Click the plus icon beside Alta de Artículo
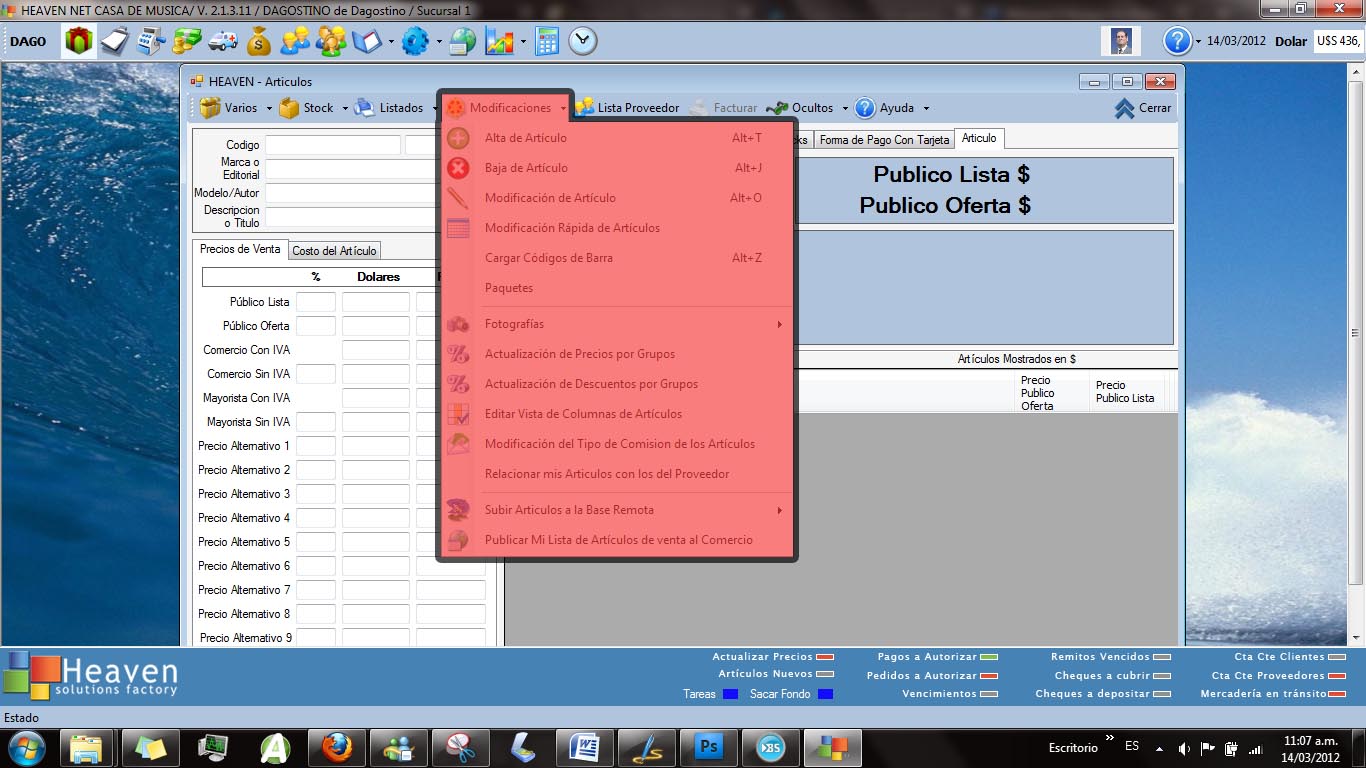 click(x=458, y=138)
